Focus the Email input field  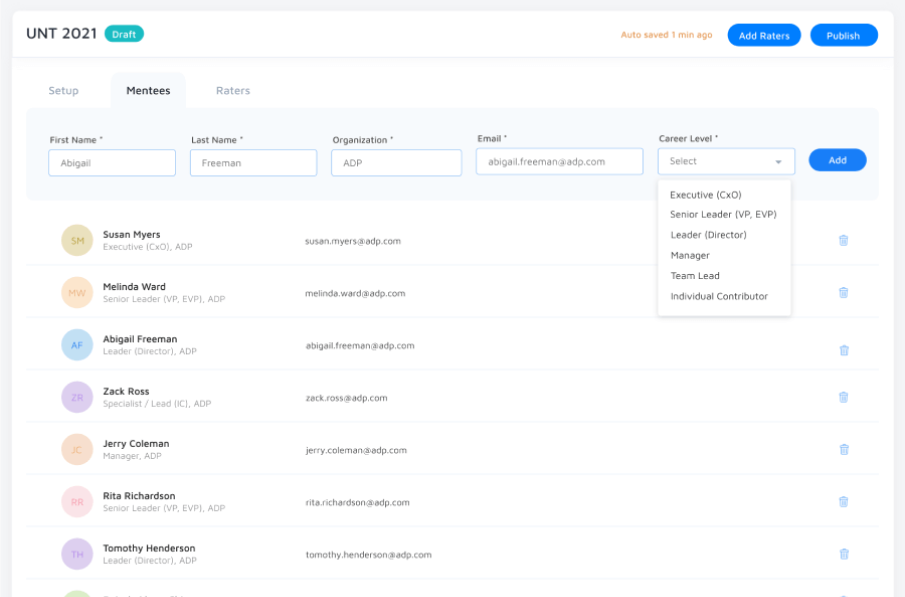pyautogui.click(x=559, y=161)
